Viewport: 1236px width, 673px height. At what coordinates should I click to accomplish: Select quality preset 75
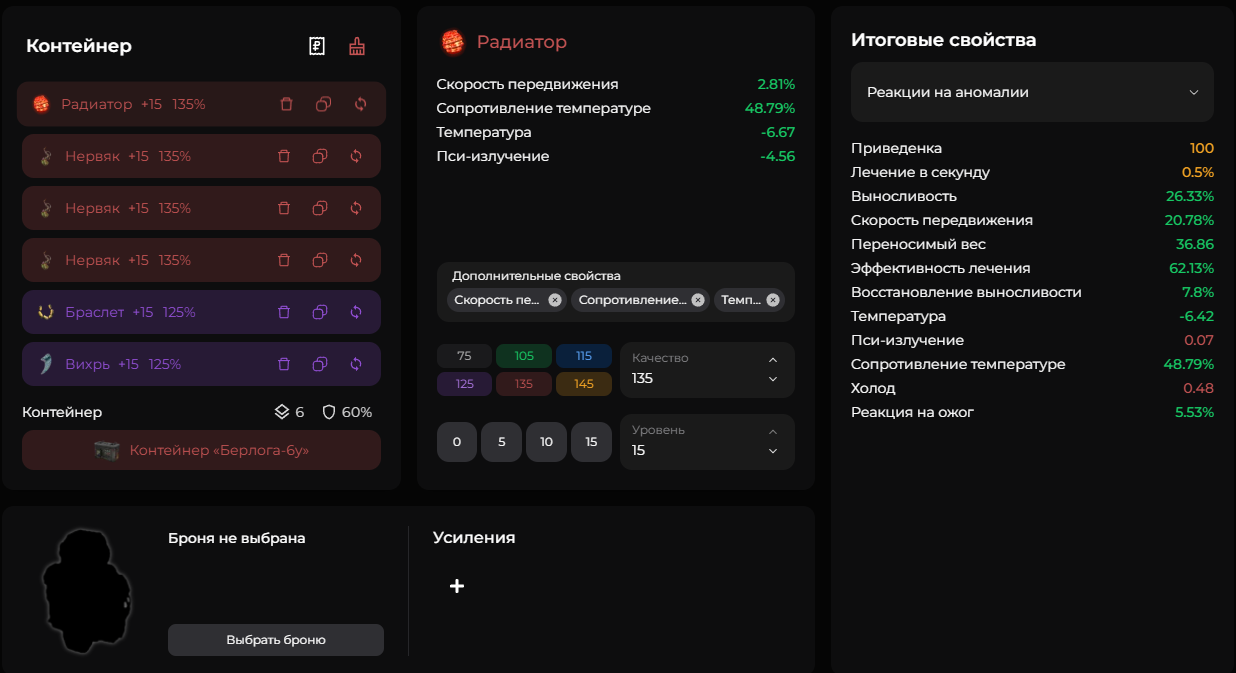click(464, 356)
